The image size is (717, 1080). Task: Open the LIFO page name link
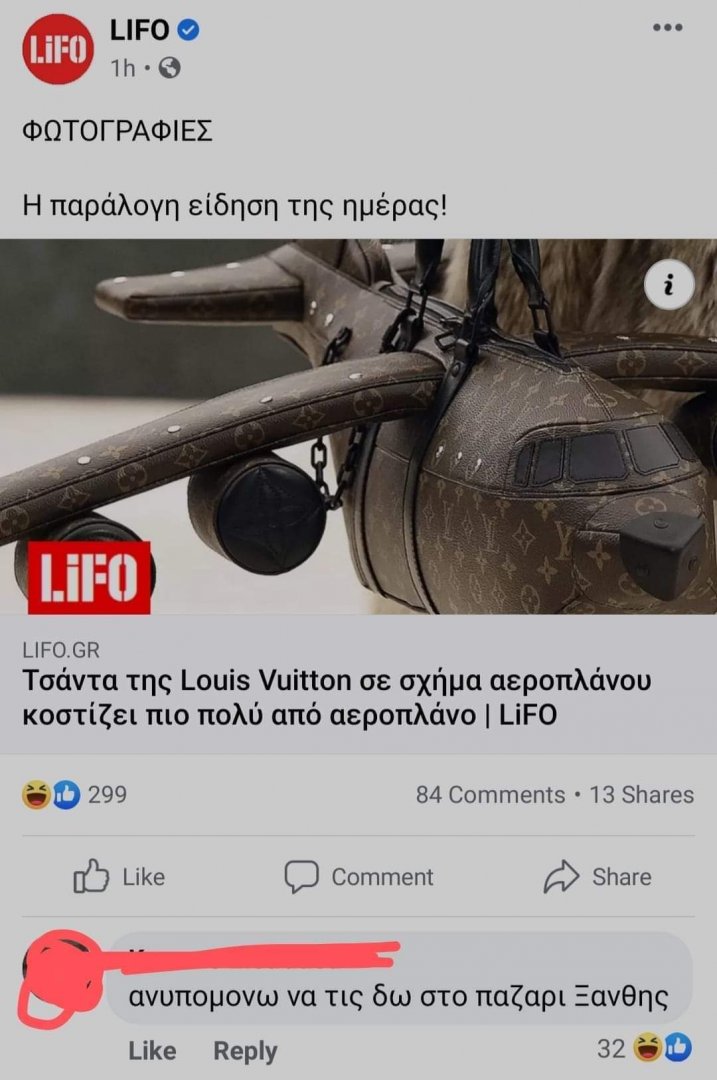point(139,30)
